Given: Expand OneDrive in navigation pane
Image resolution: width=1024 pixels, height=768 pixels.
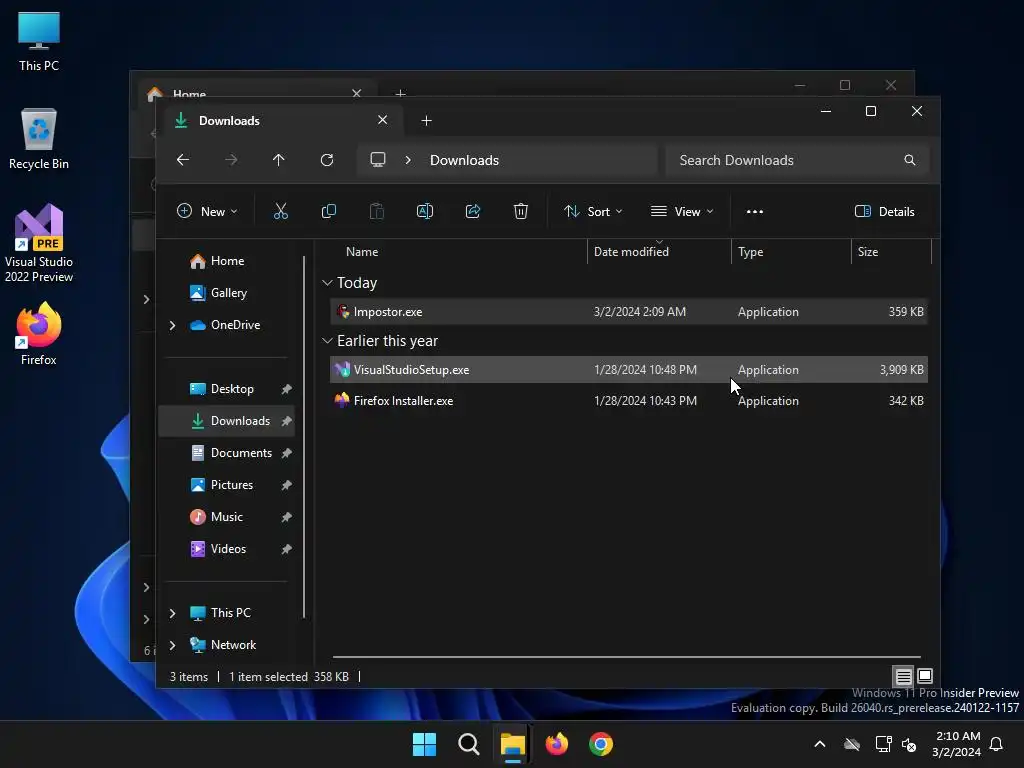Looking at the screenshot, I should pos(172,325).
